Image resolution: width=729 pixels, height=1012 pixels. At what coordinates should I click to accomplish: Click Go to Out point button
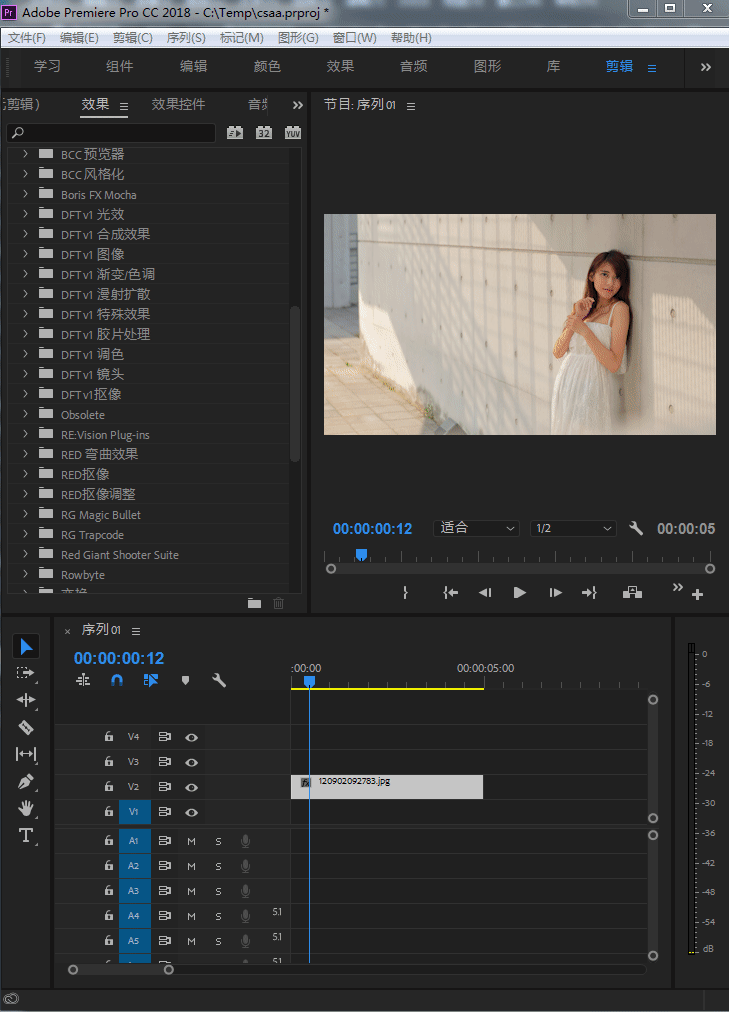point(589,592)
